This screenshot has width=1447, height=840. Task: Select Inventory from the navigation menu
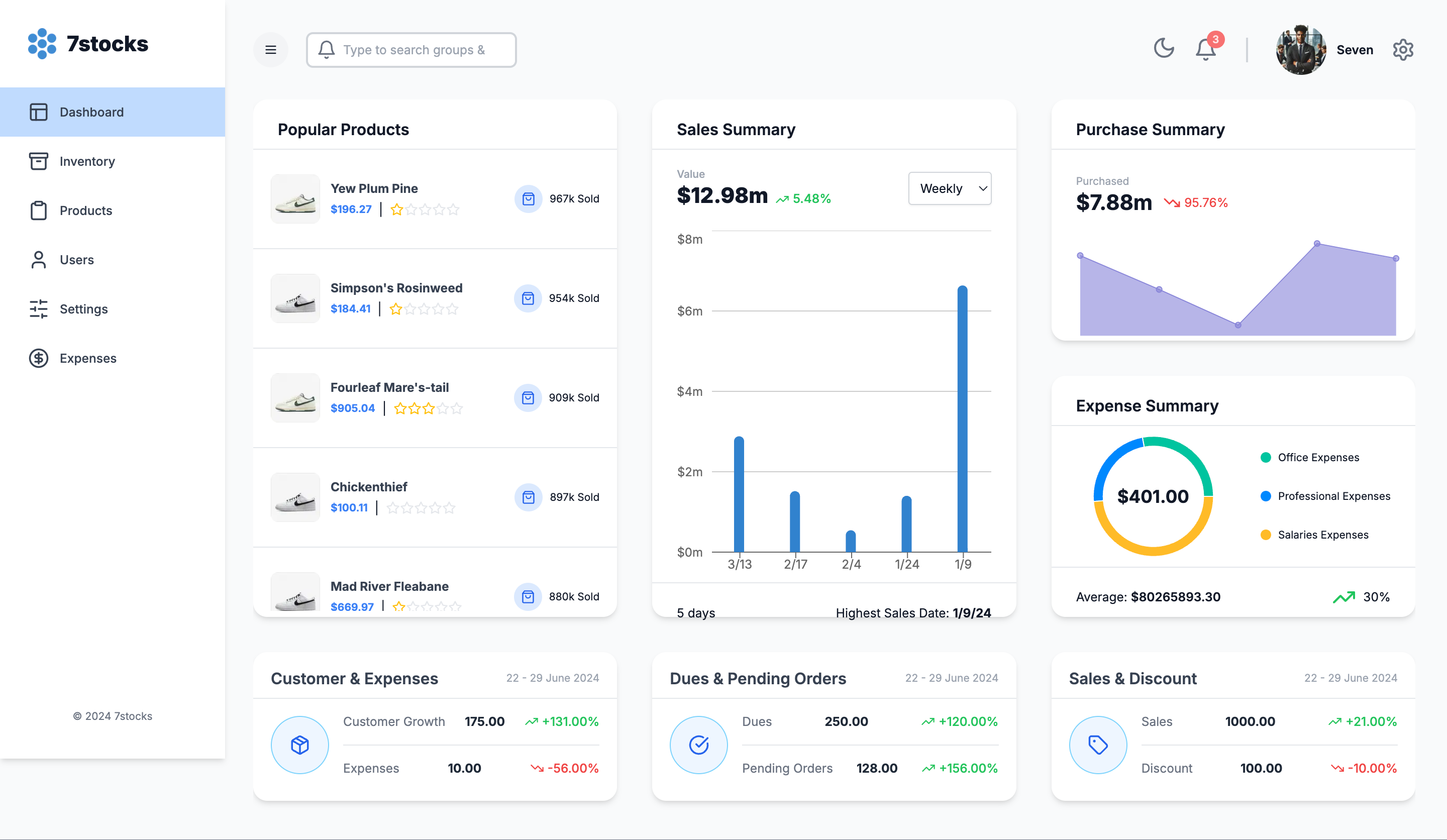point(87,161)
